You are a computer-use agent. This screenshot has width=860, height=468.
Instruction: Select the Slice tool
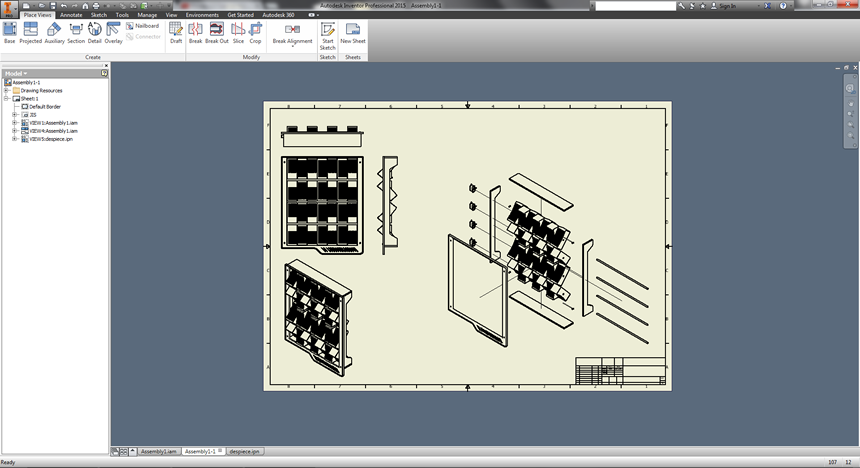coord(238,33)
